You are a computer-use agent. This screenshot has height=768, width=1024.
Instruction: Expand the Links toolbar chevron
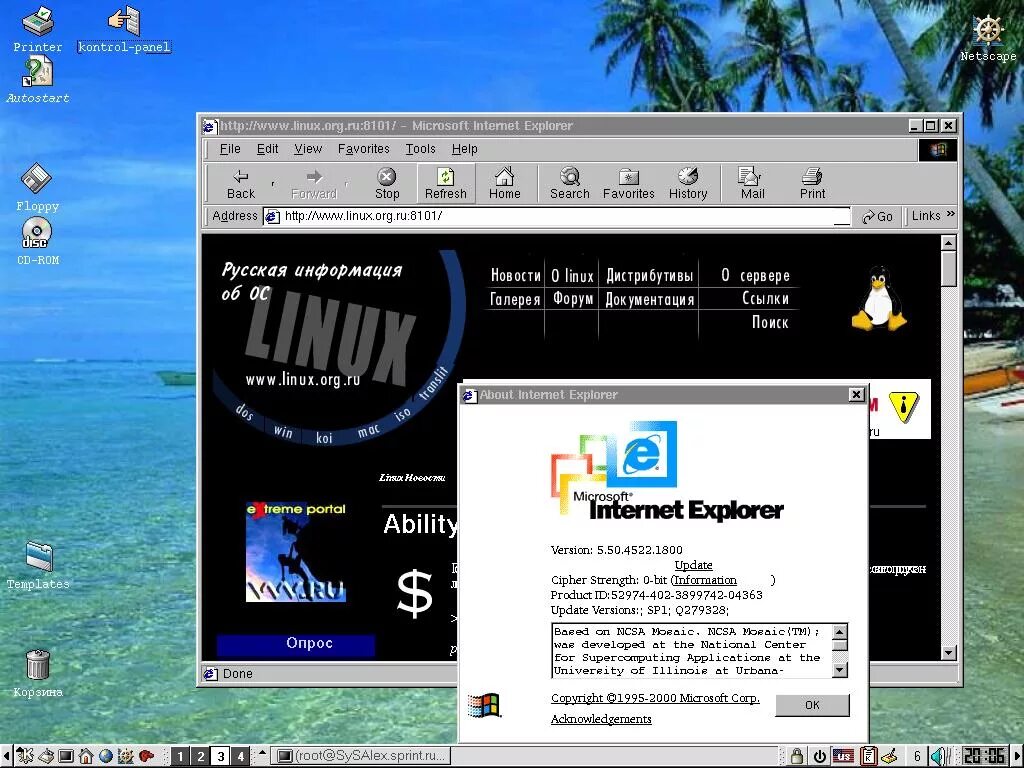point(950,214)
